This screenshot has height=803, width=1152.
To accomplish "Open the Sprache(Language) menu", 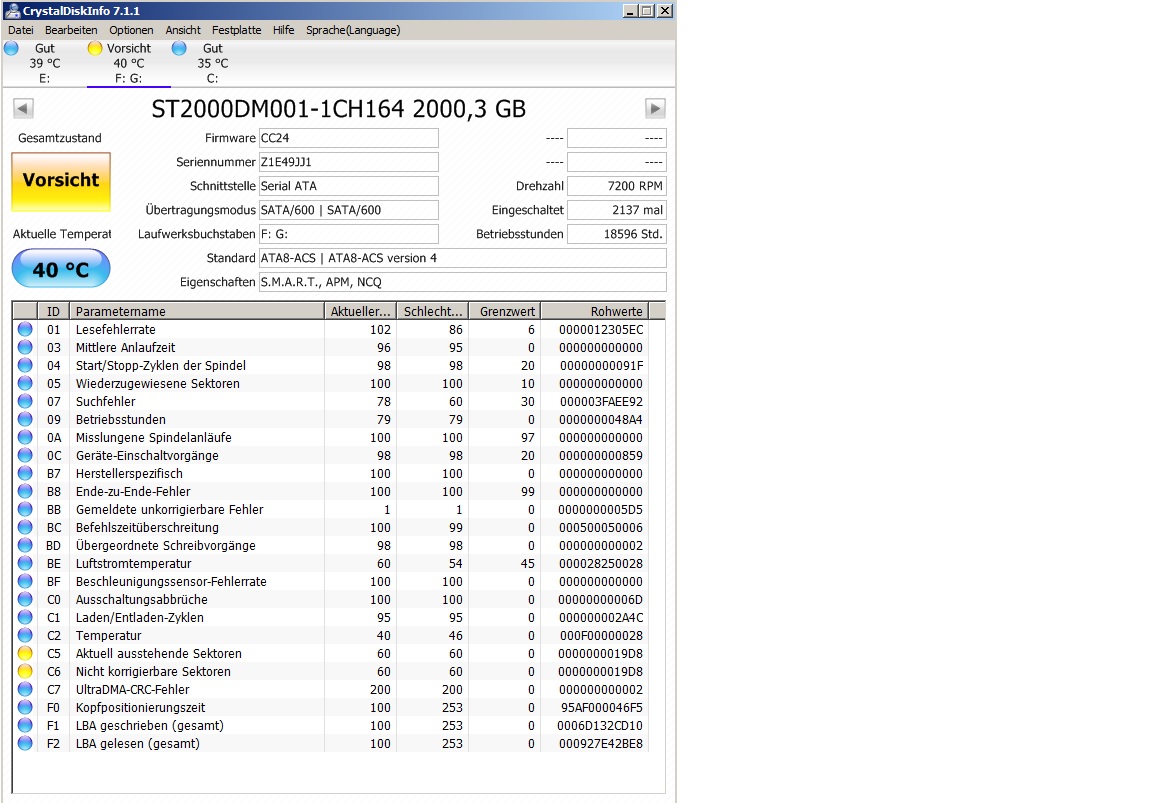I will [353, 30].
